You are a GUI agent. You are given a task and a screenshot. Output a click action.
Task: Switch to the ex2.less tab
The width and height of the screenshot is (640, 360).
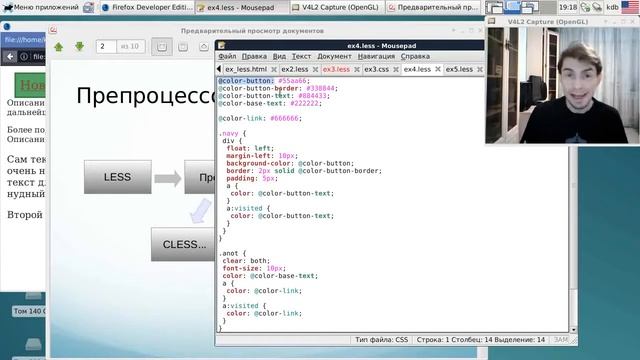pos(295,69)
